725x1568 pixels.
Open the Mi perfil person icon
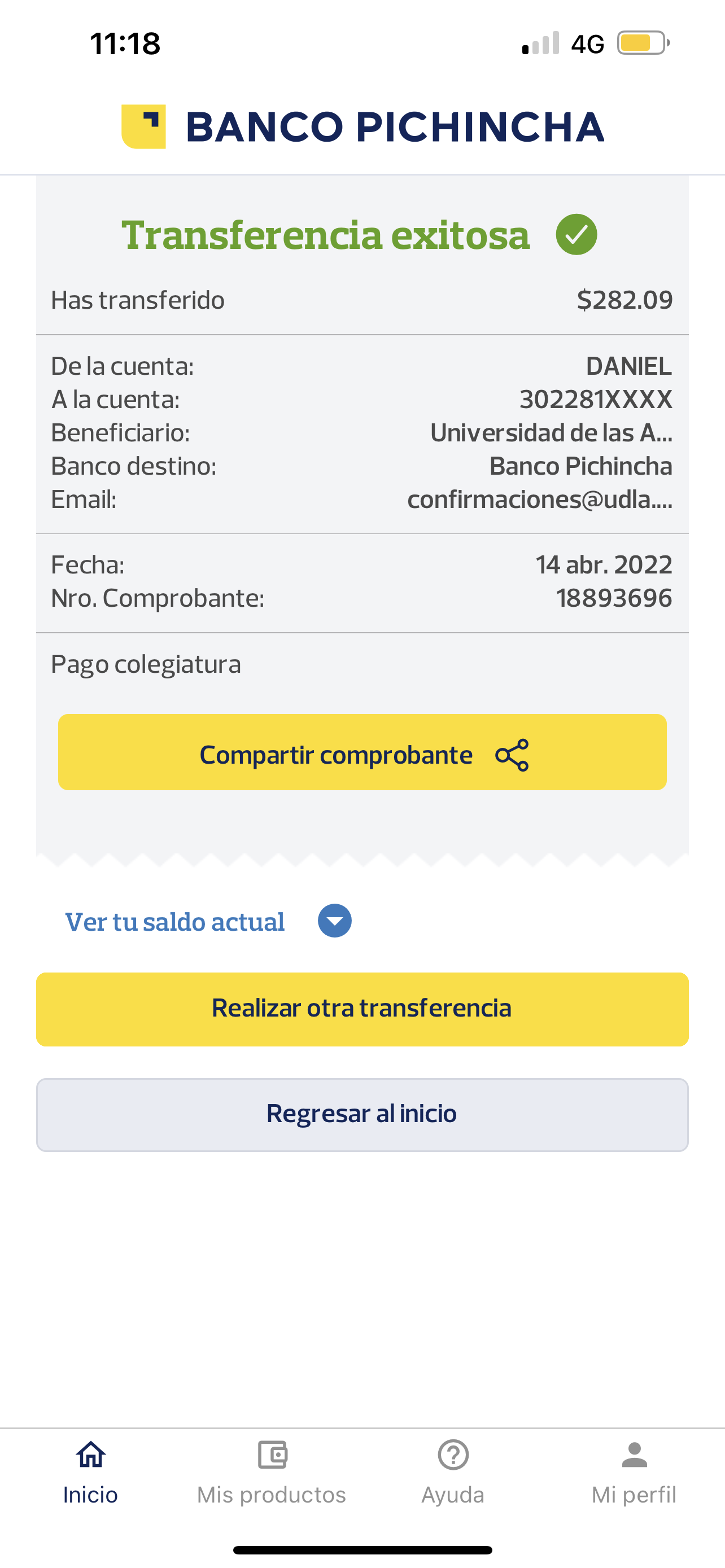[634, 1454]
